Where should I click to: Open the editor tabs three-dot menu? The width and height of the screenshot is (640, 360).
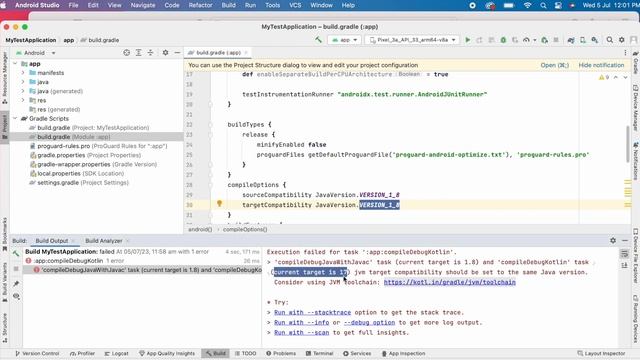(x=625, y=53)
